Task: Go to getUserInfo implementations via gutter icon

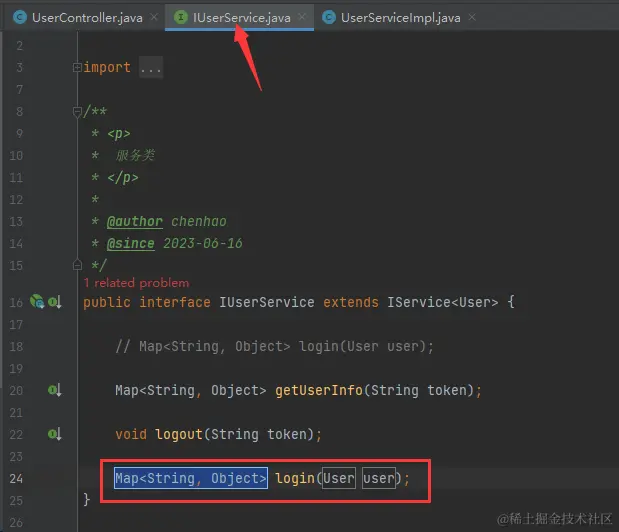Action: coord(54,390)
